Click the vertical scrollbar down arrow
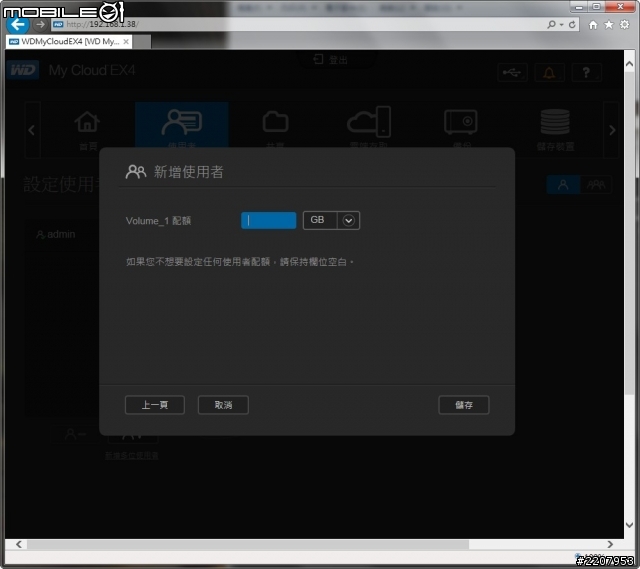The width and height of the screenshot is (640, 569). pos(629,525)
